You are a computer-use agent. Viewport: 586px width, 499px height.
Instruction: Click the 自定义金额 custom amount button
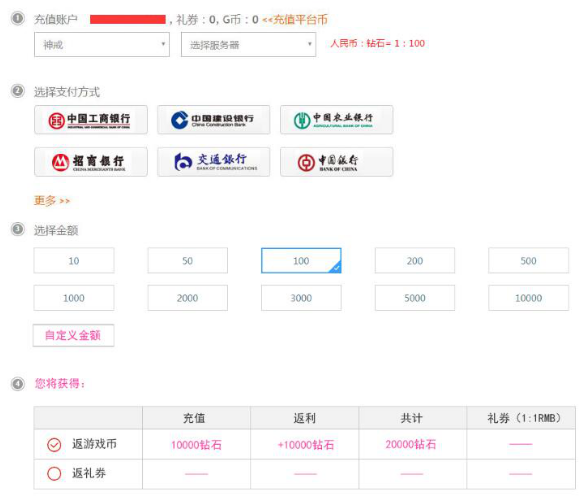click(x=73, y=335)
